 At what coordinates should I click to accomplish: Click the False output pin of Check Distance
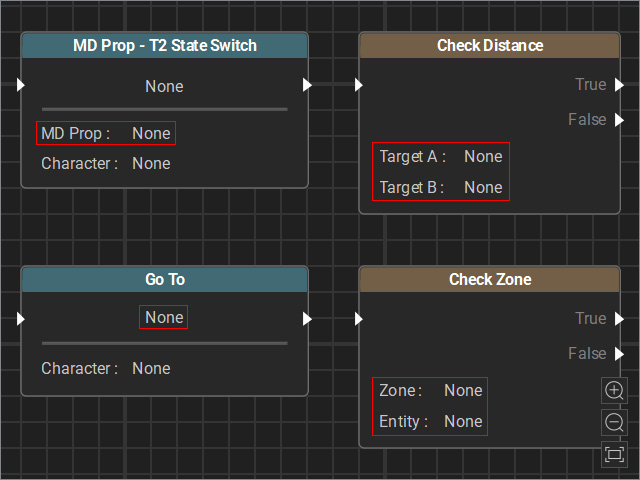click(x=620, y=120)
